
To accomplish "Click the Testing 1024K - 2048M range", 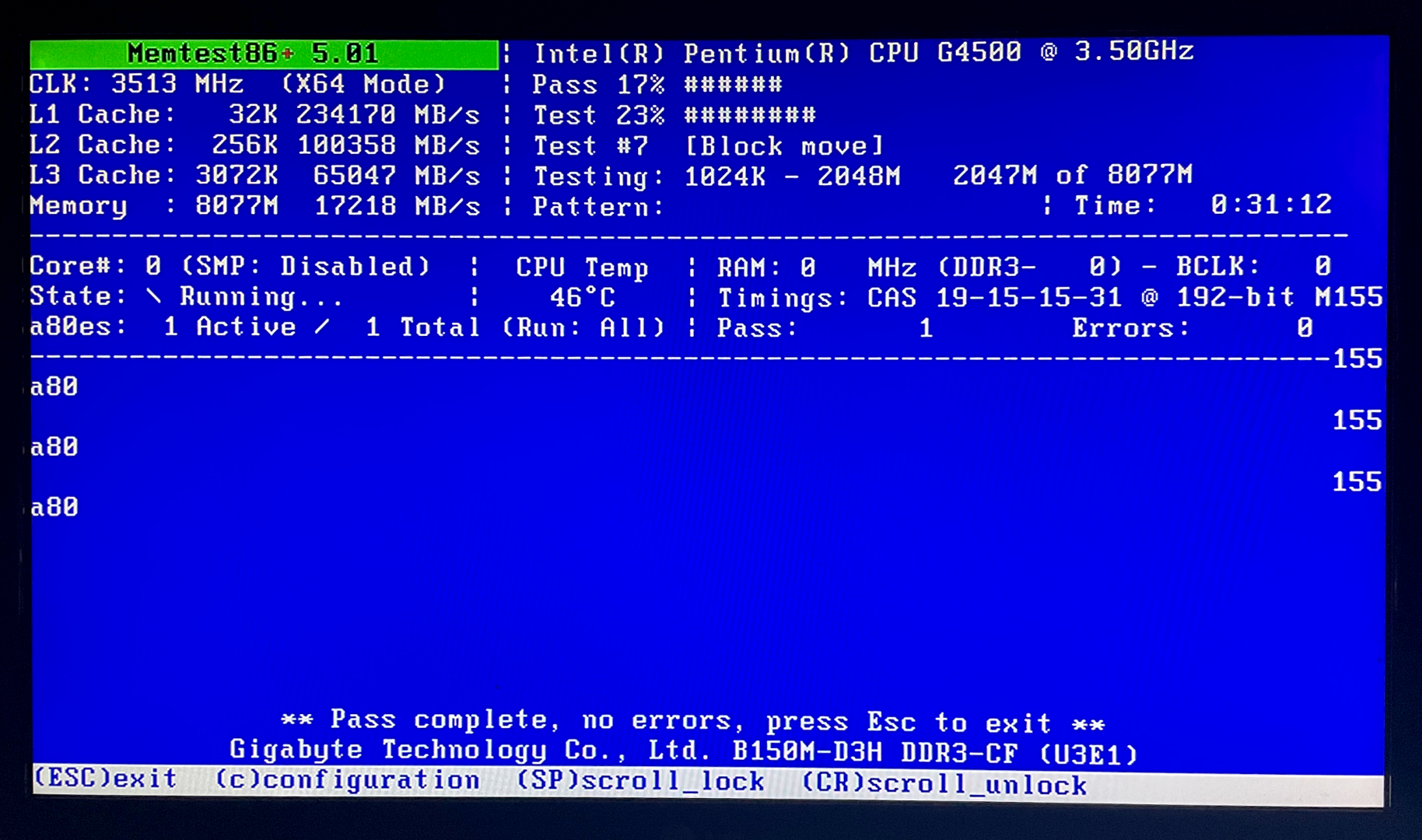I will point(716,177).
